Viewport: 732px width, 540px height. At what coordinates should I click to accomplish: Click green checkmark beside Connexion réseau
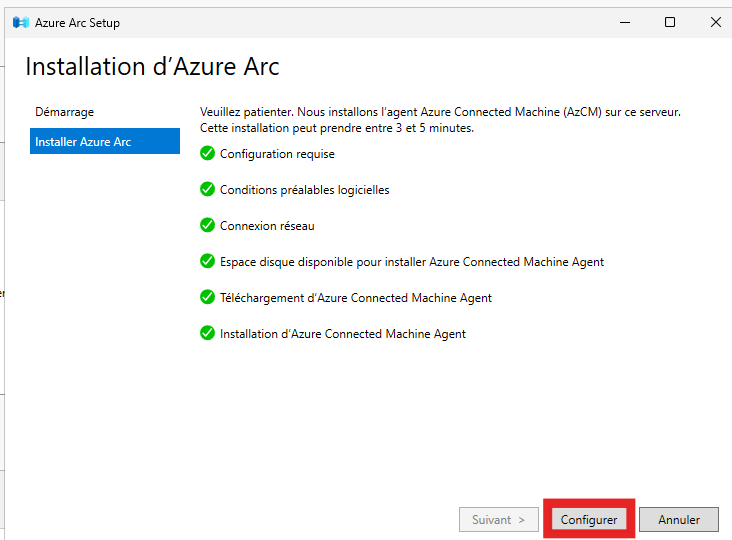pos(207,225)
